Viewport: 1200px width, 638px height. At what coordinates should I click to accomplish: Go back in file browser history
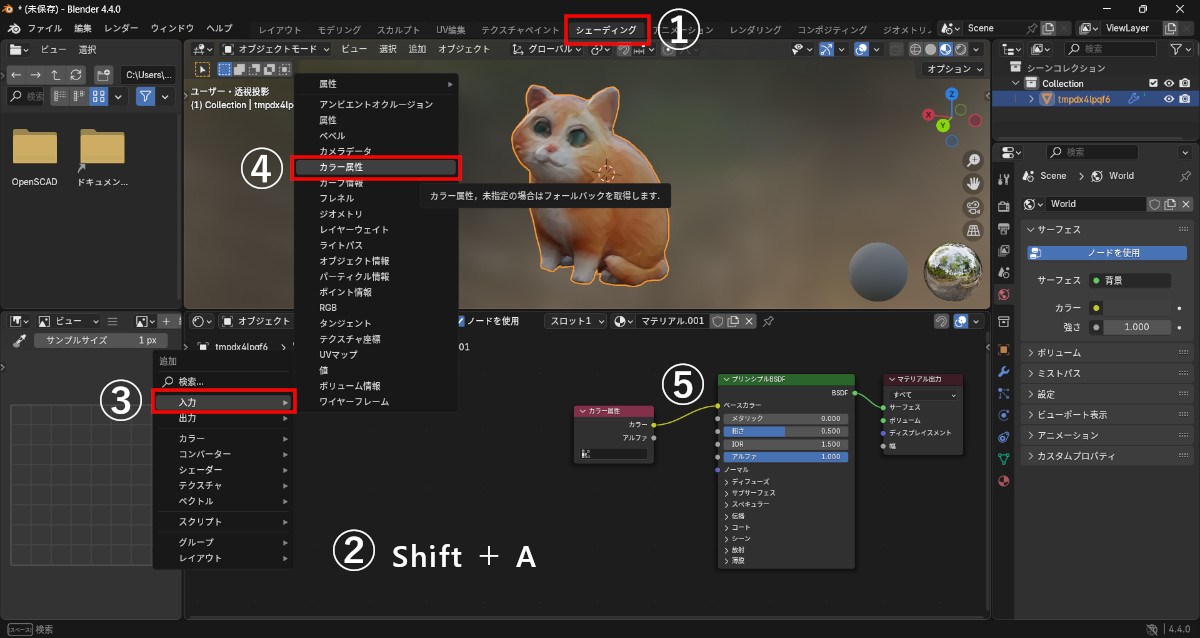16,75
